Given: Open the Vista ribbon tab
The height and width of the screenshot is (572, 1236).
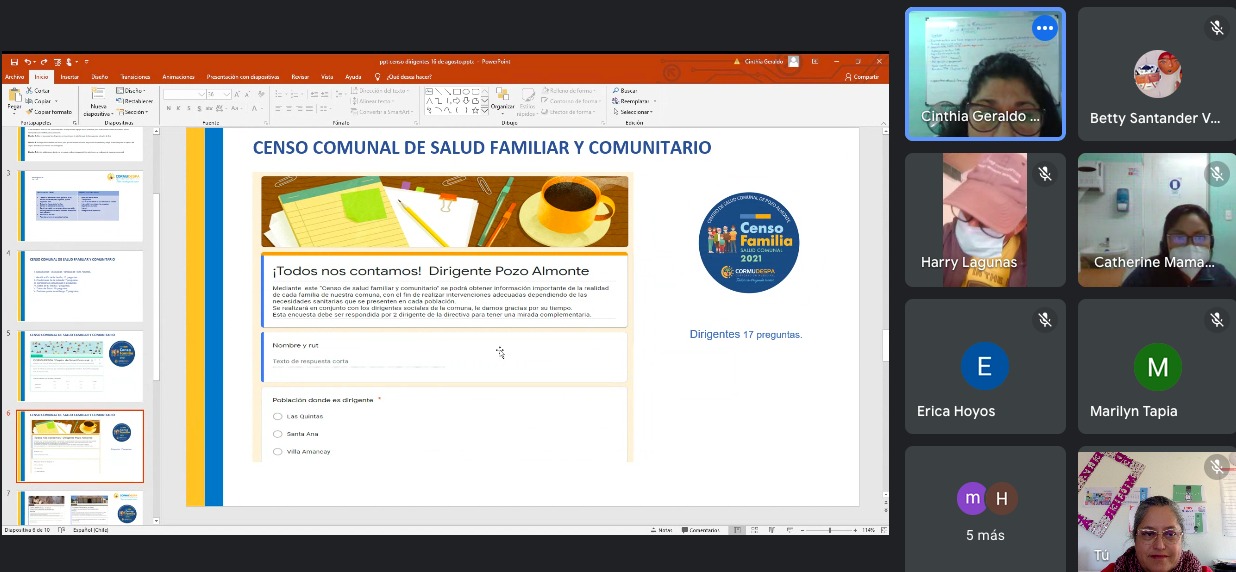Looking at the screenshot, I should (326, 77).
